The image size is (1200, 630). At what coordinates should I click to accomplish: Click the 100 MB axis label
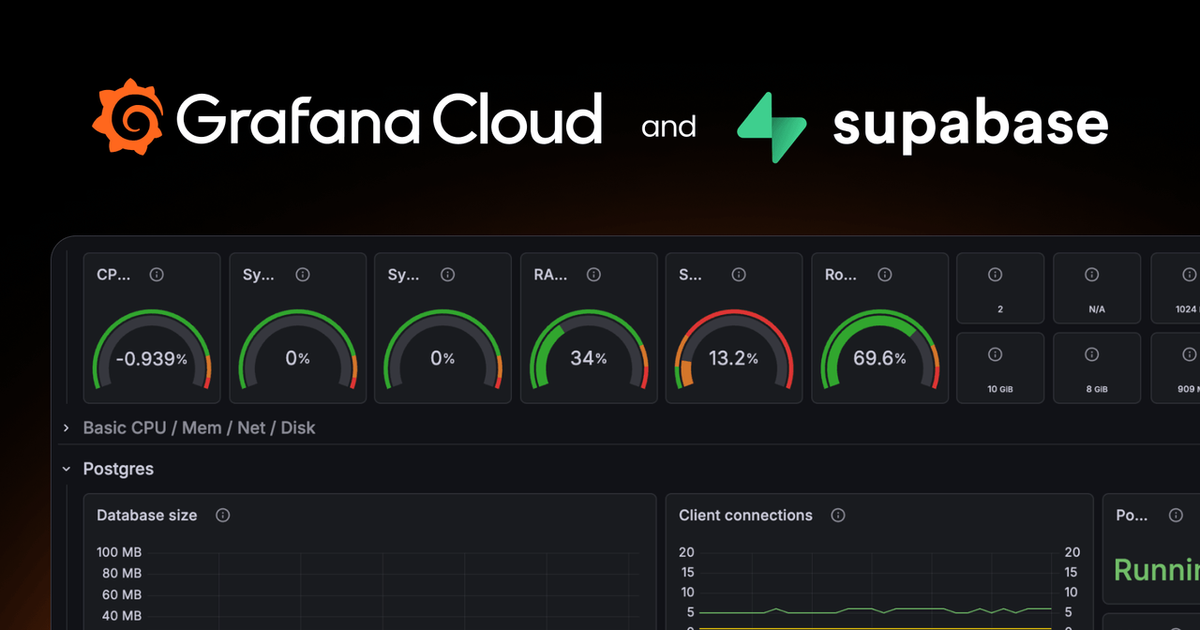(x=119, y=553)
